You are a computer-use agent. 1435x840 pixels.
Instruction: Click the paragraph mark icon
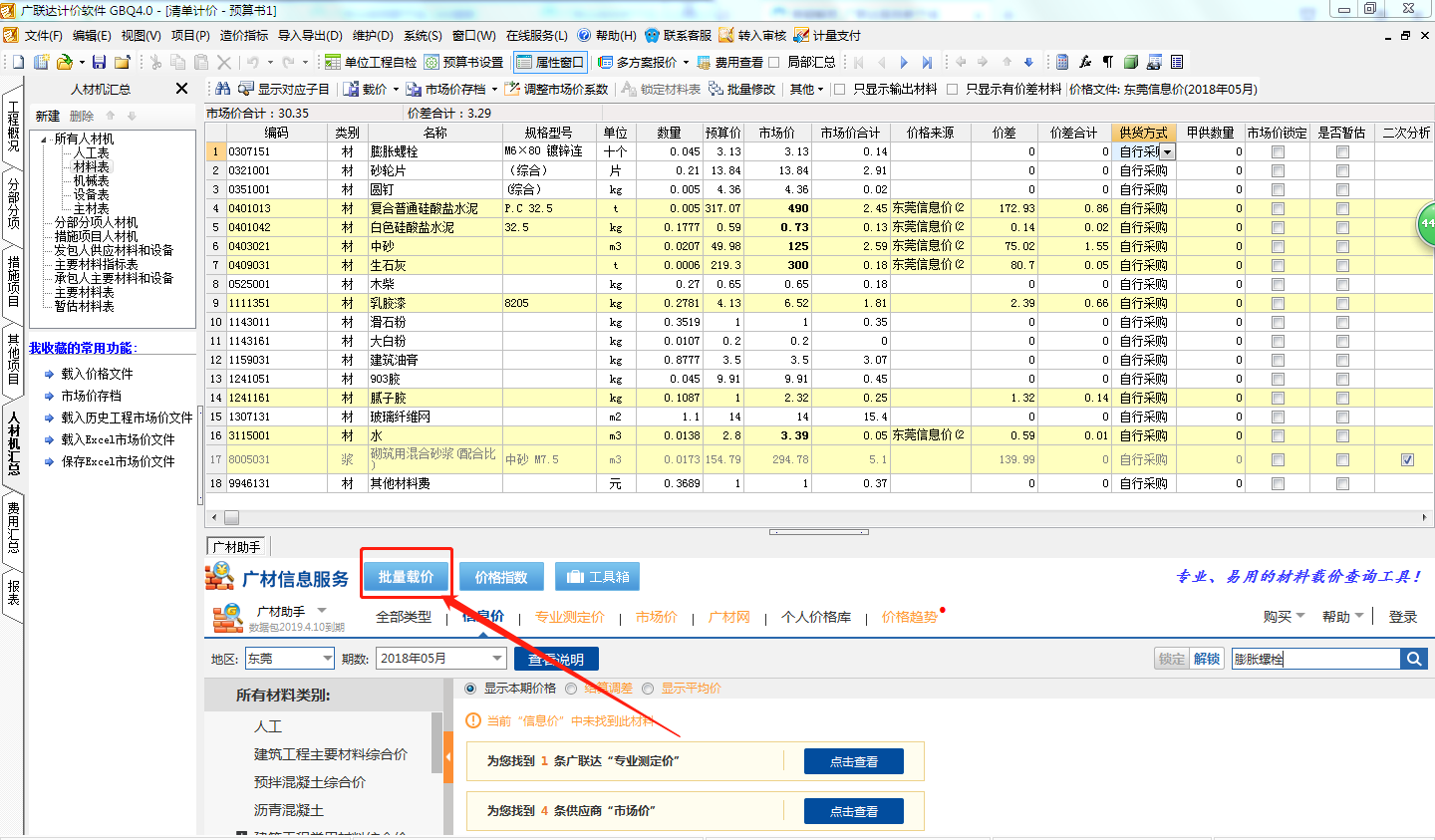(x=1108, y=62)
